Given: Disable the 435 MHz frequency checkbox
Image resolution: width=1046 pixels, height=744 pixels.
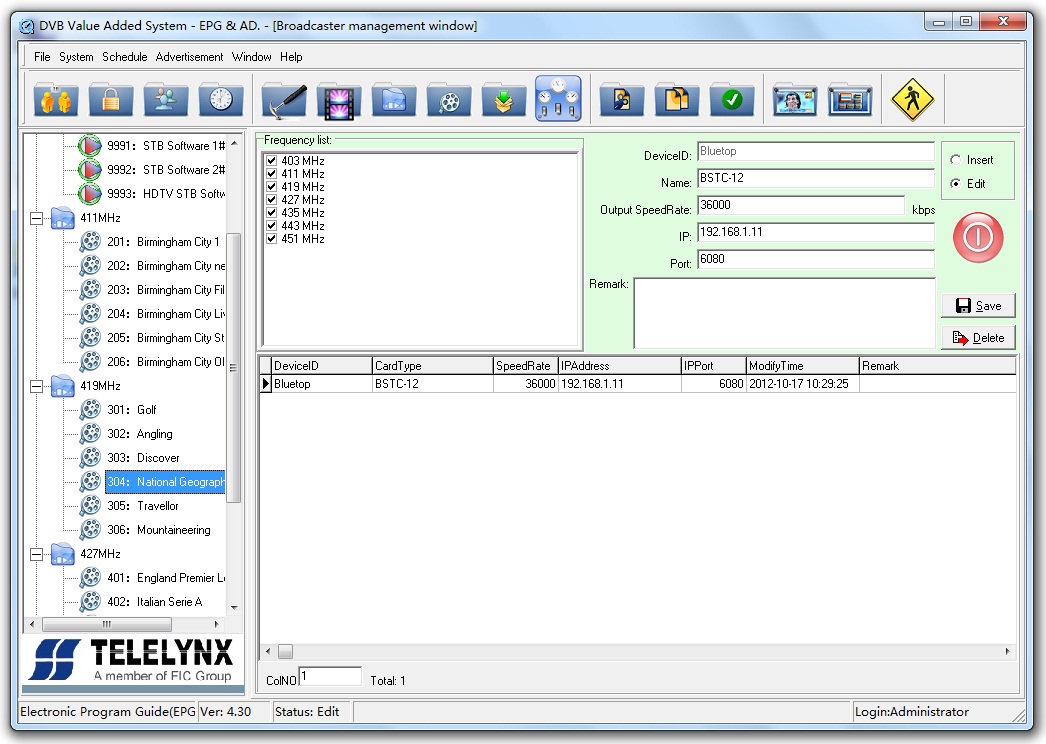Looking at the screenshot, I should pos(272,213).
